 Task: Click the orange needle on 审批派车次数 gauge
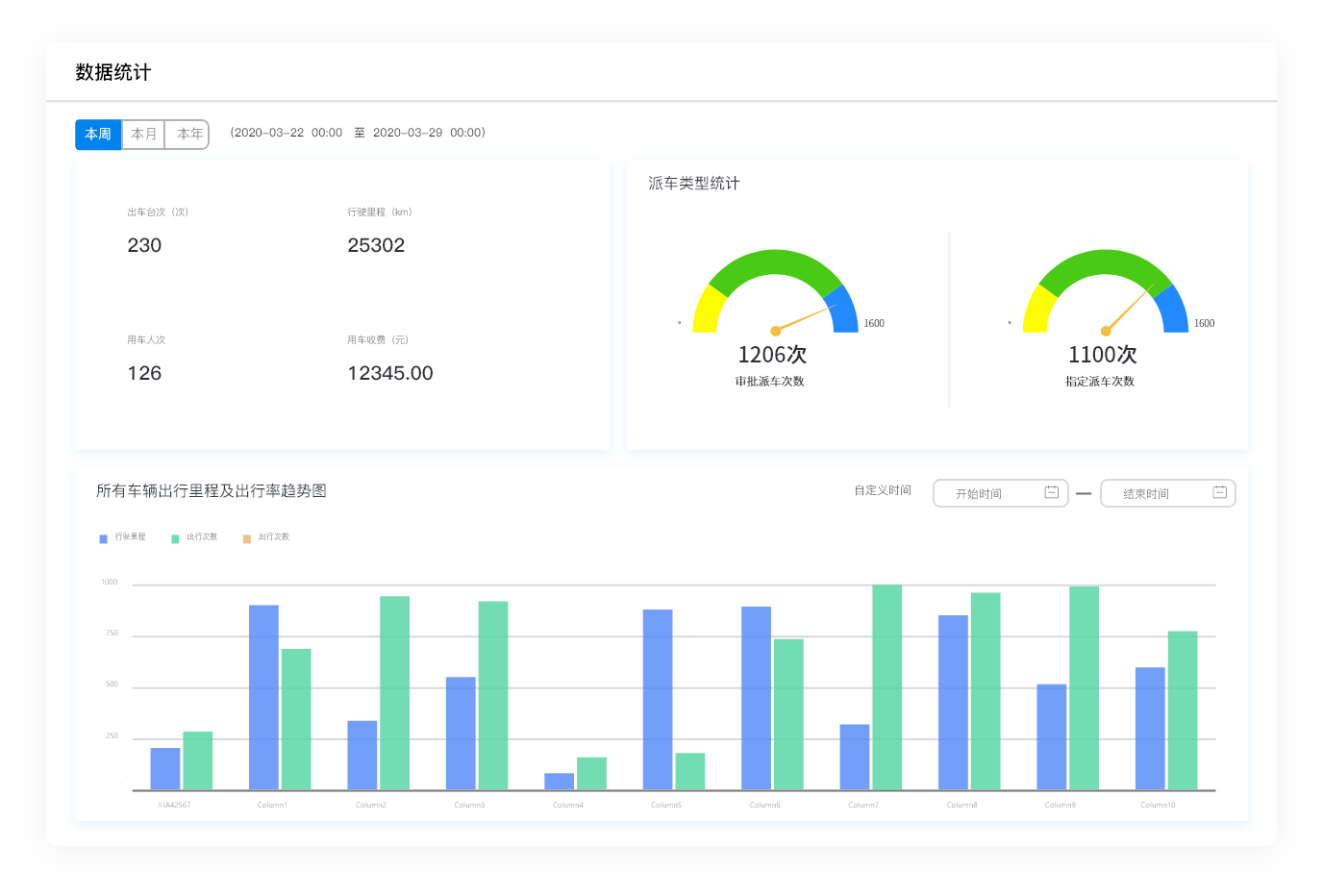(x=806, y=318)
